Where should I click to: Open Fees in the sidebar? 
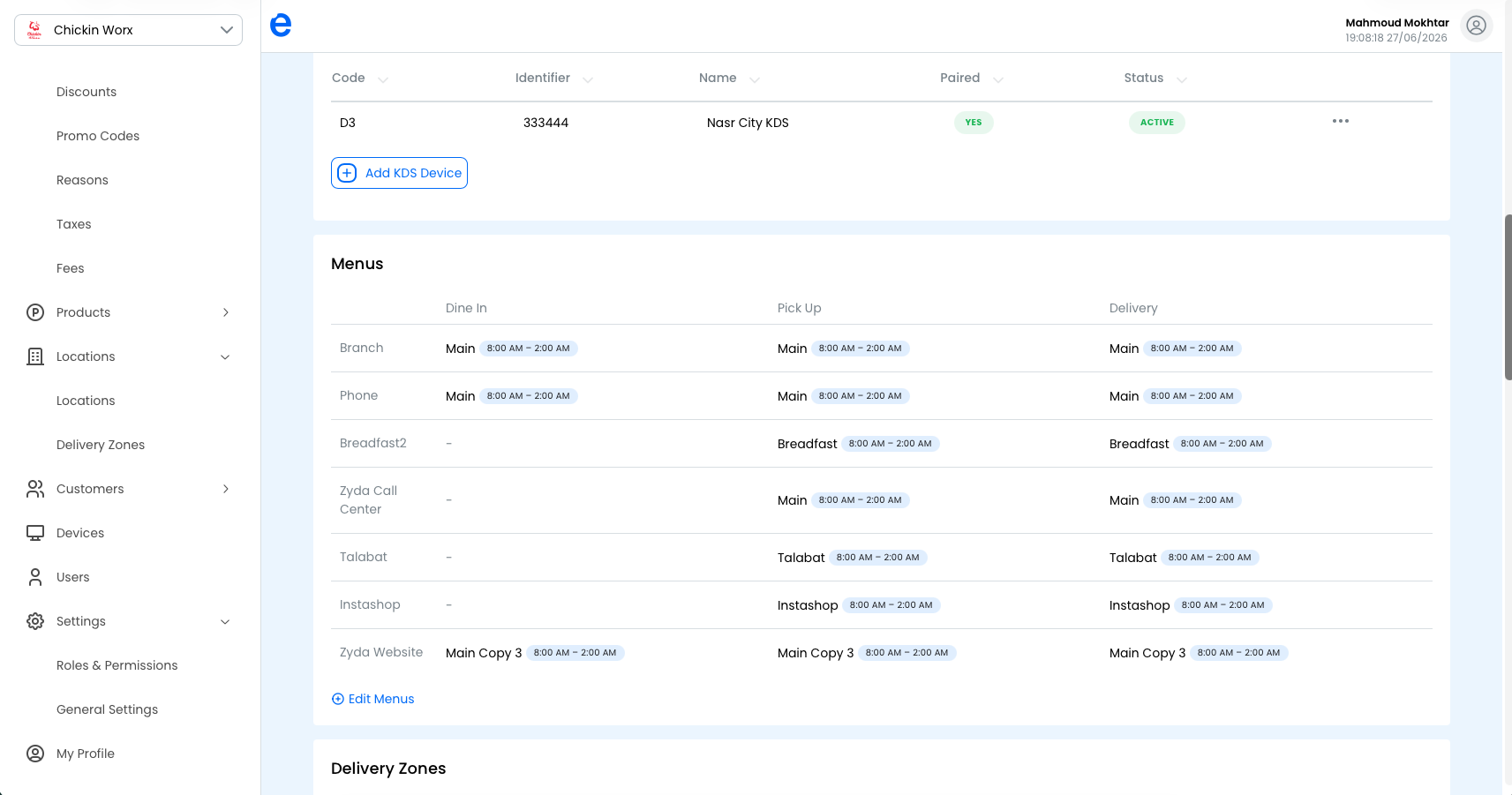click(x=71, y=268)
